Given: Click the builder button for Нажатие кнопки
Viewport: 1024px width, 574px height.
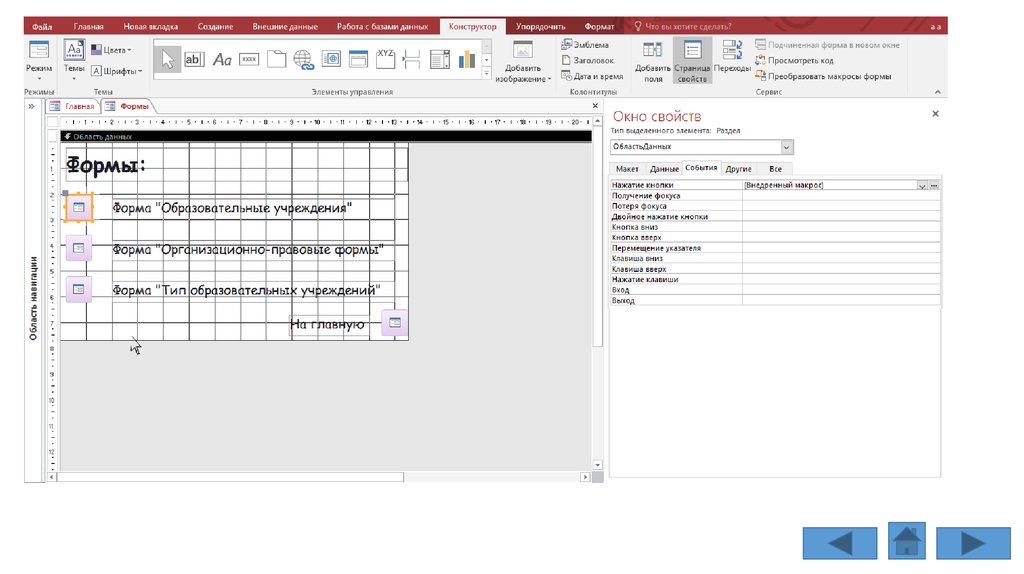Looking at the screenshot, I should (x=934, y=185).
